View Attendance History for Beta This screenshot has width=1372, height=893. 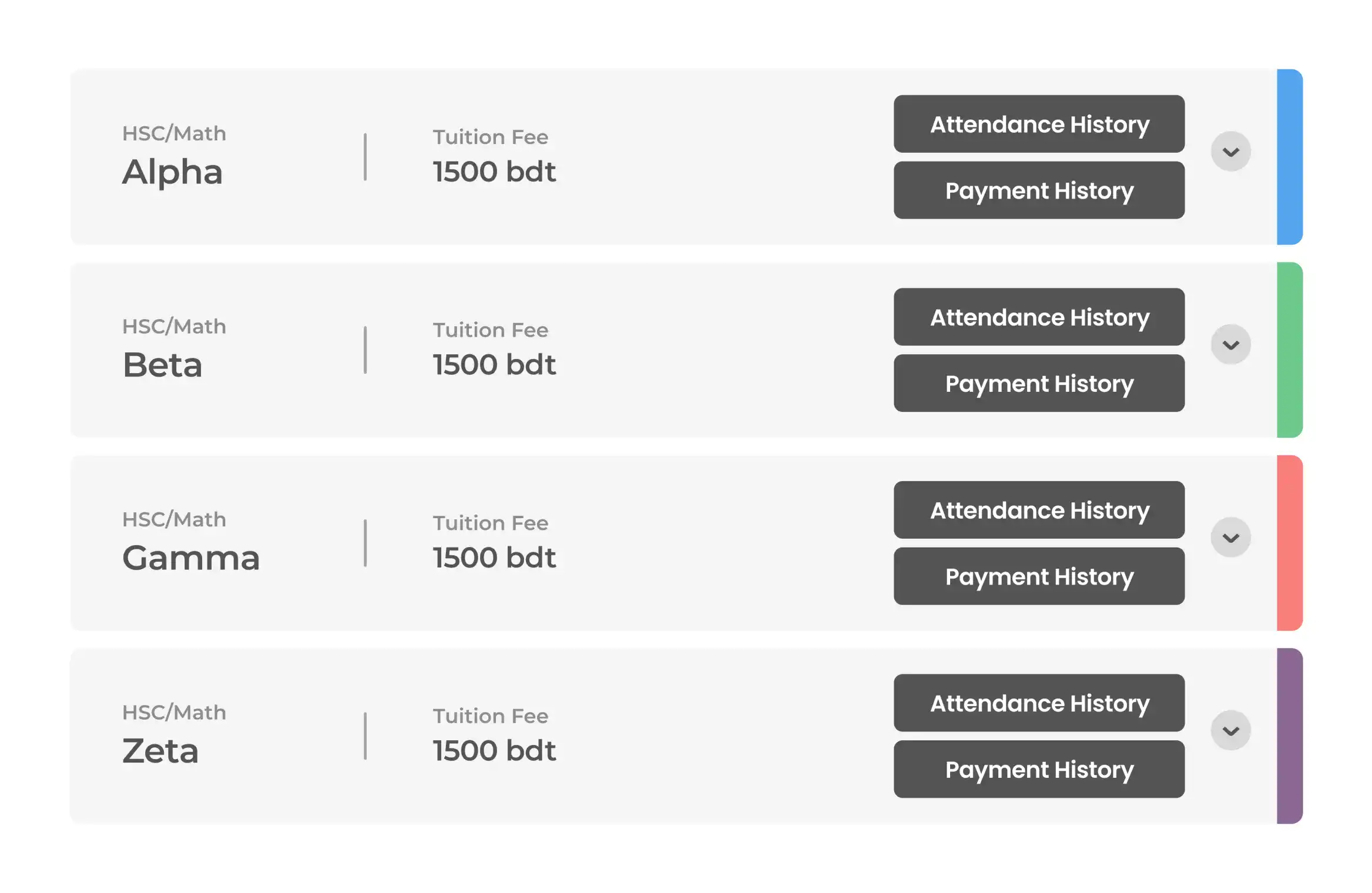[1038, 317]
